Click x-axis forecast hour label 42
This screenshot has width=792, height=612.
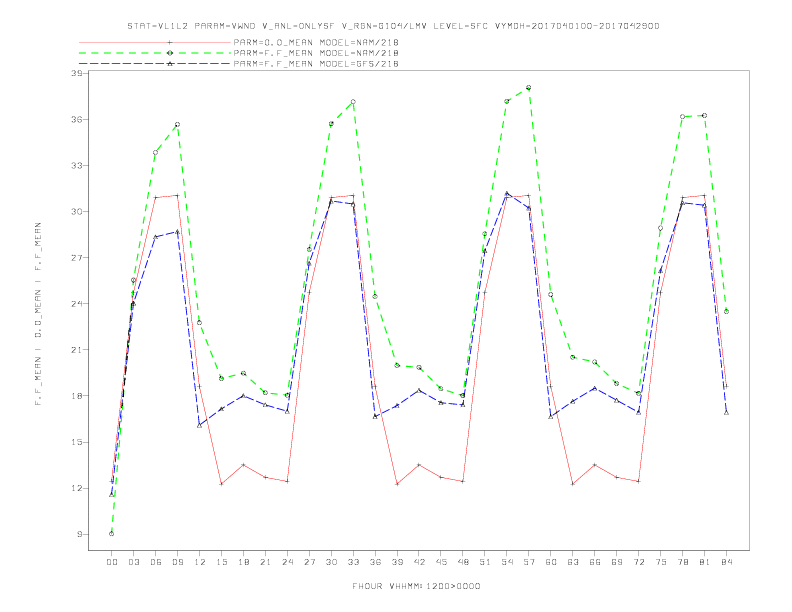419,562
